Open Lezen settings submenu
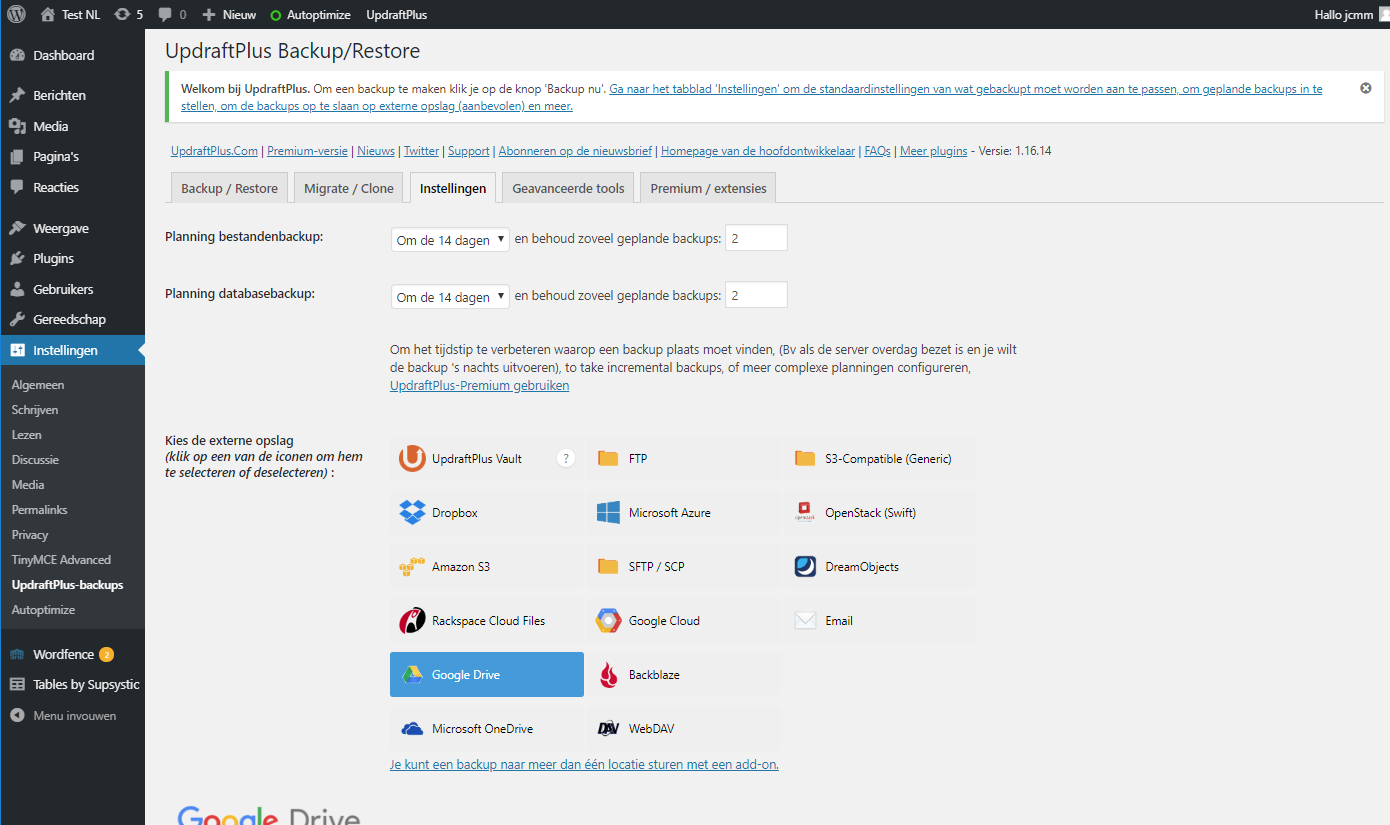This screenshot has height=825, width=1390. pos(26,435)
